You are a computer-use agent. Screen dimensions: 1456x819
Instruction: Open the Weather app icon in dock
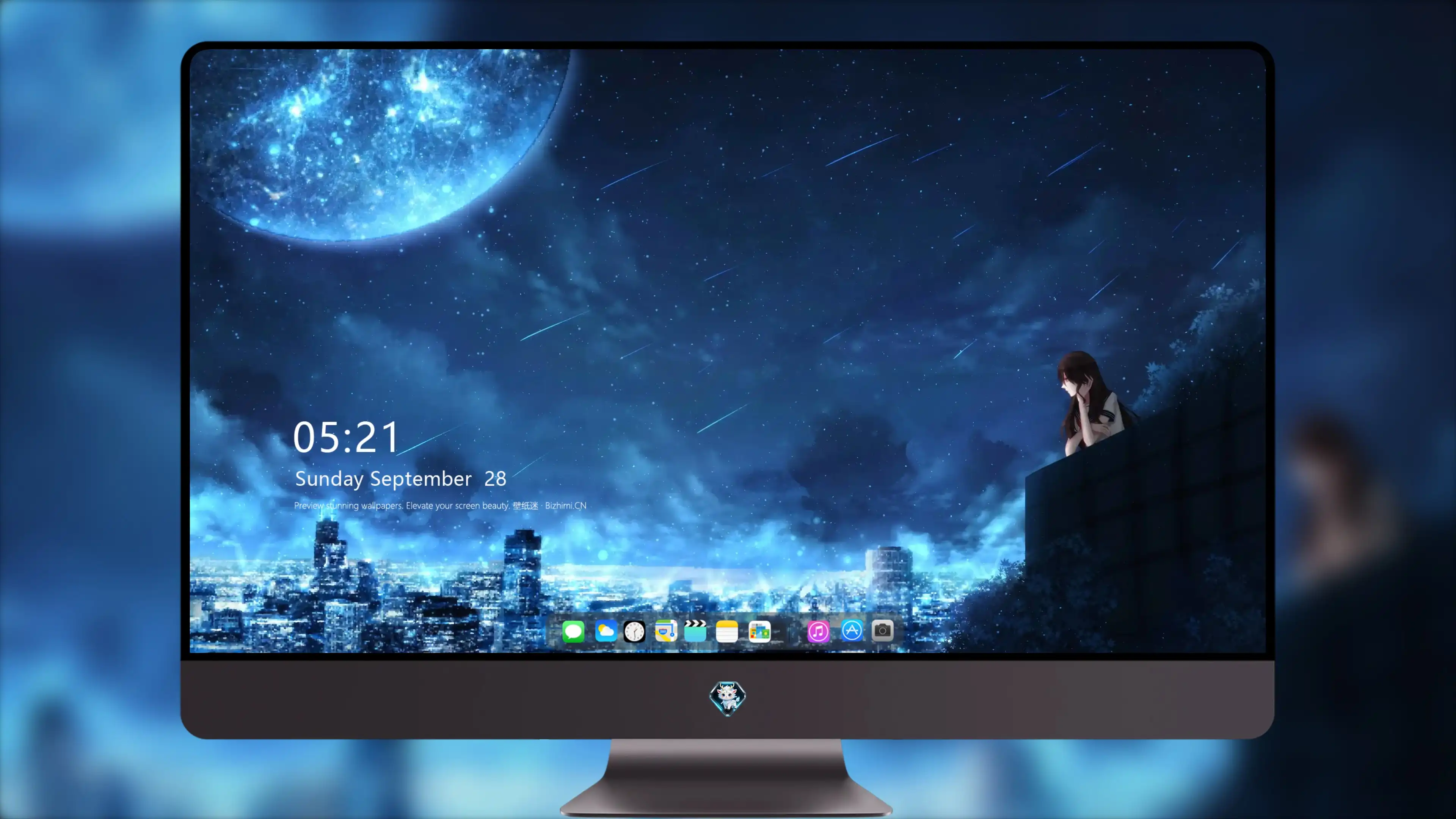point(606,631)
